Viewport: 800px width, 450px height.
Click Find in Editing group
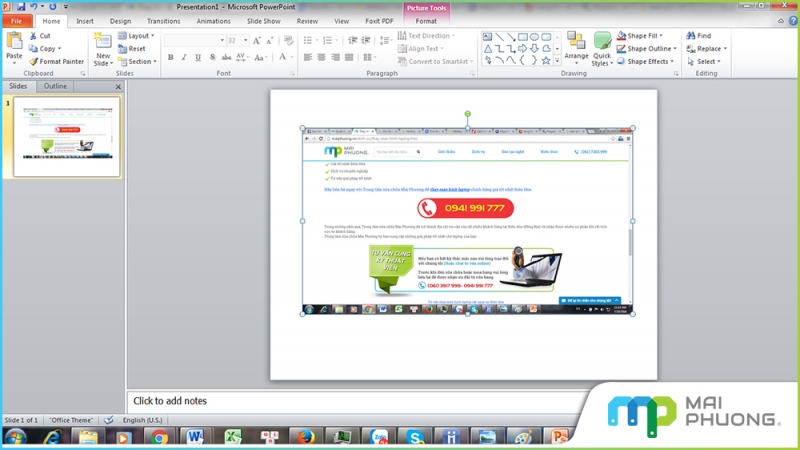(x=698, y=36)
